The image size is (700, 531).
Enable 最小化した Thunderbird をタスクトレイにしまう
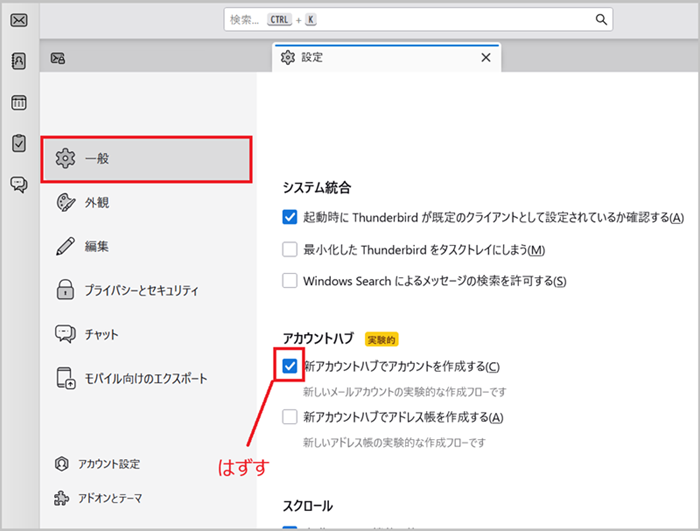[290, 249]
